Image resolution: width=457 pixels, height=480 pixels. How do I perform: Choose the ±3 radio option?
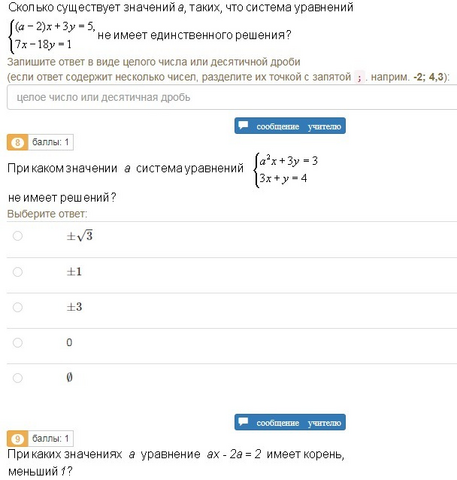(17, 307)
